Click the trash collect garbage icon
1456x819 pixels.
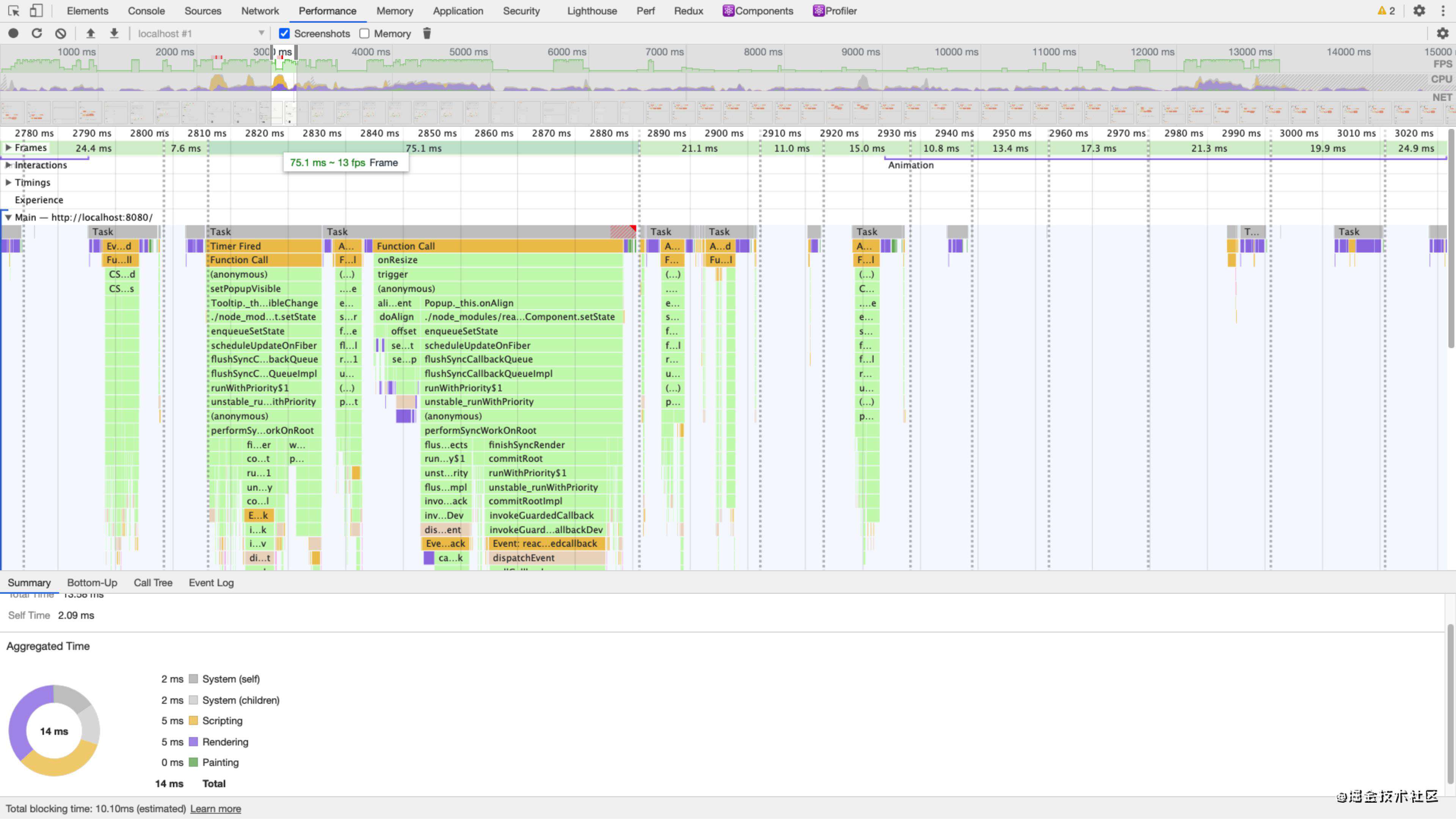coord(427,33)
